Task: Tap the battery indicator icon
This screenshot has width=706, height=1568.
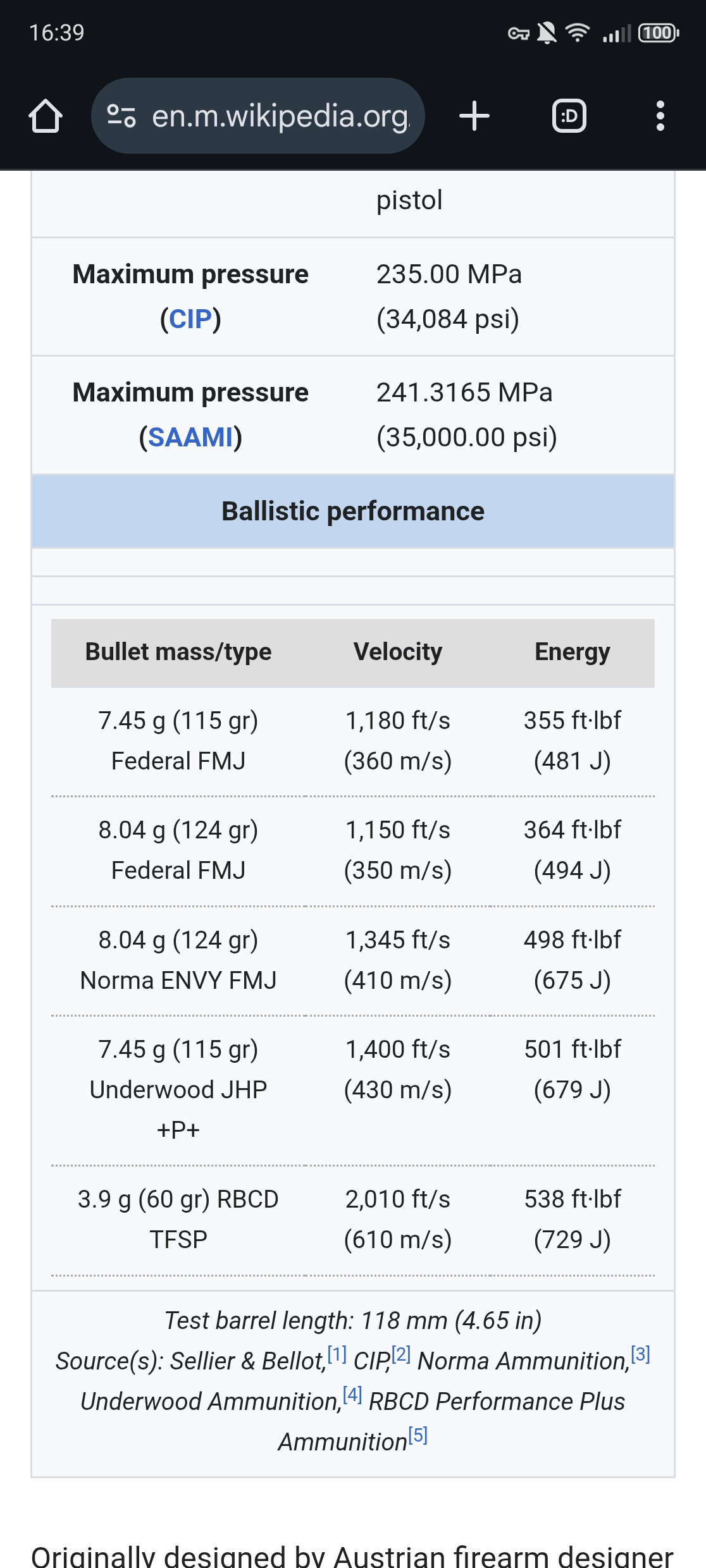Action: point(659,32)
